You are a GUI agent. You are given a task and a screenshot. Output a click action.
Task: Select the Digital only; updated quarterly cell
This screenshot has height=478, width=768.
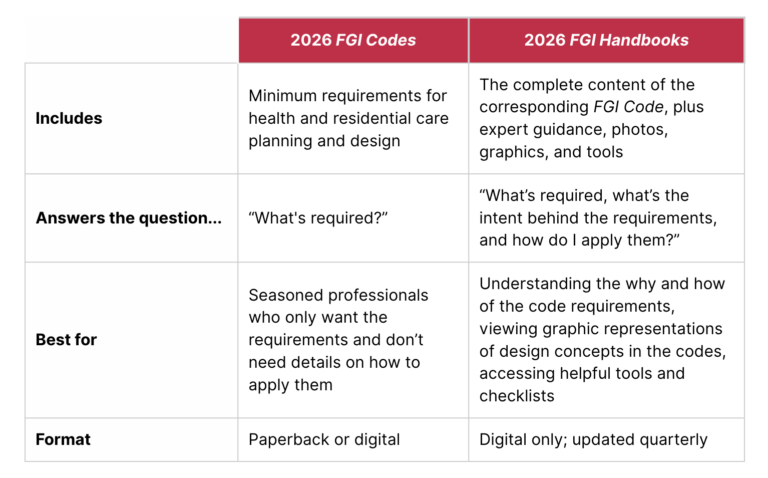(606, 439)
